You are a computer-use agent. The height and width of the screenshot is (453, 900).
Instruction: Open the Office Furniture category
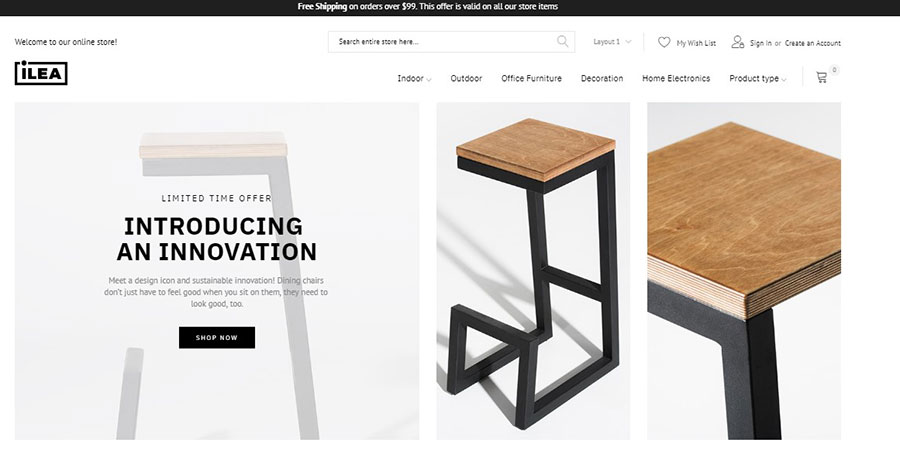(x=532, y=79)
